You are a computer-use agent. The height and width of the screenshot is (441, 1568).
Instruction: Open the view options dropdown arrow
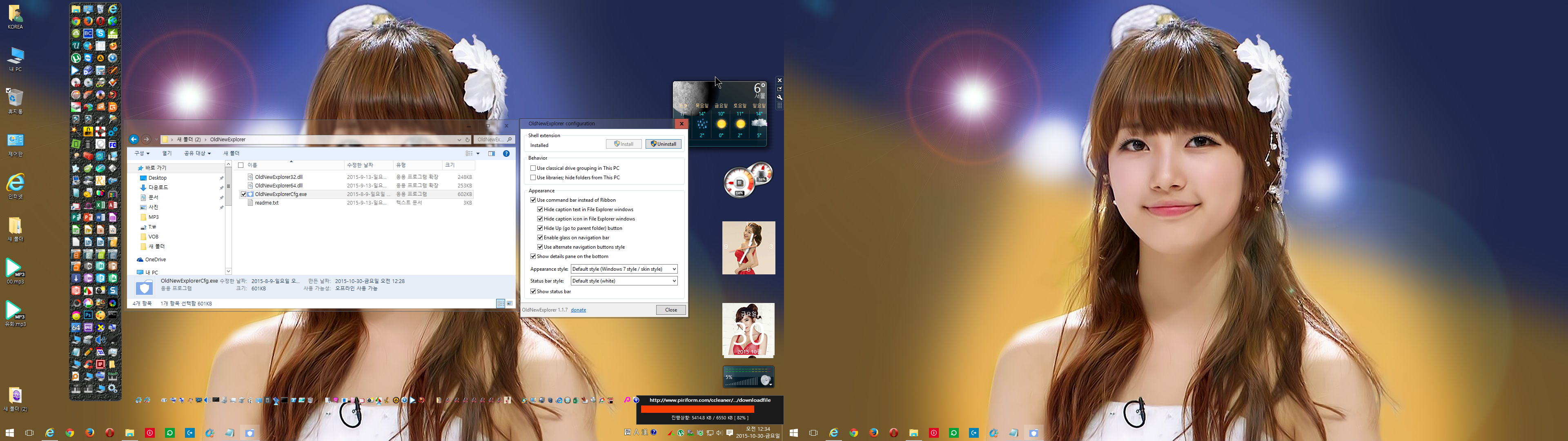[x=479, y=154]
